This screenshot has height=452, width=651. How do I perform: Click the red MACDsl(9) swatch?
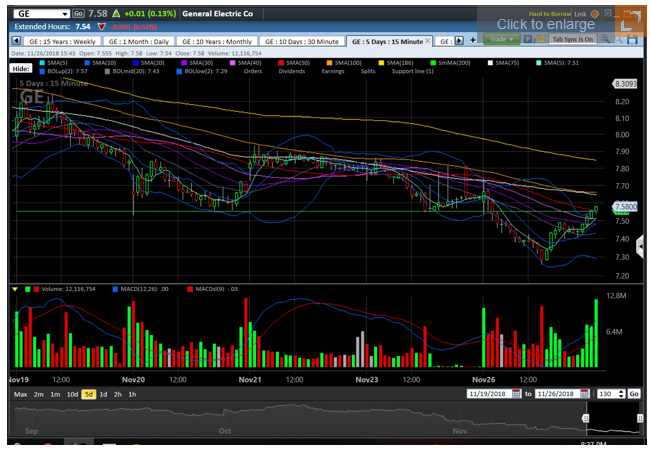190,289
